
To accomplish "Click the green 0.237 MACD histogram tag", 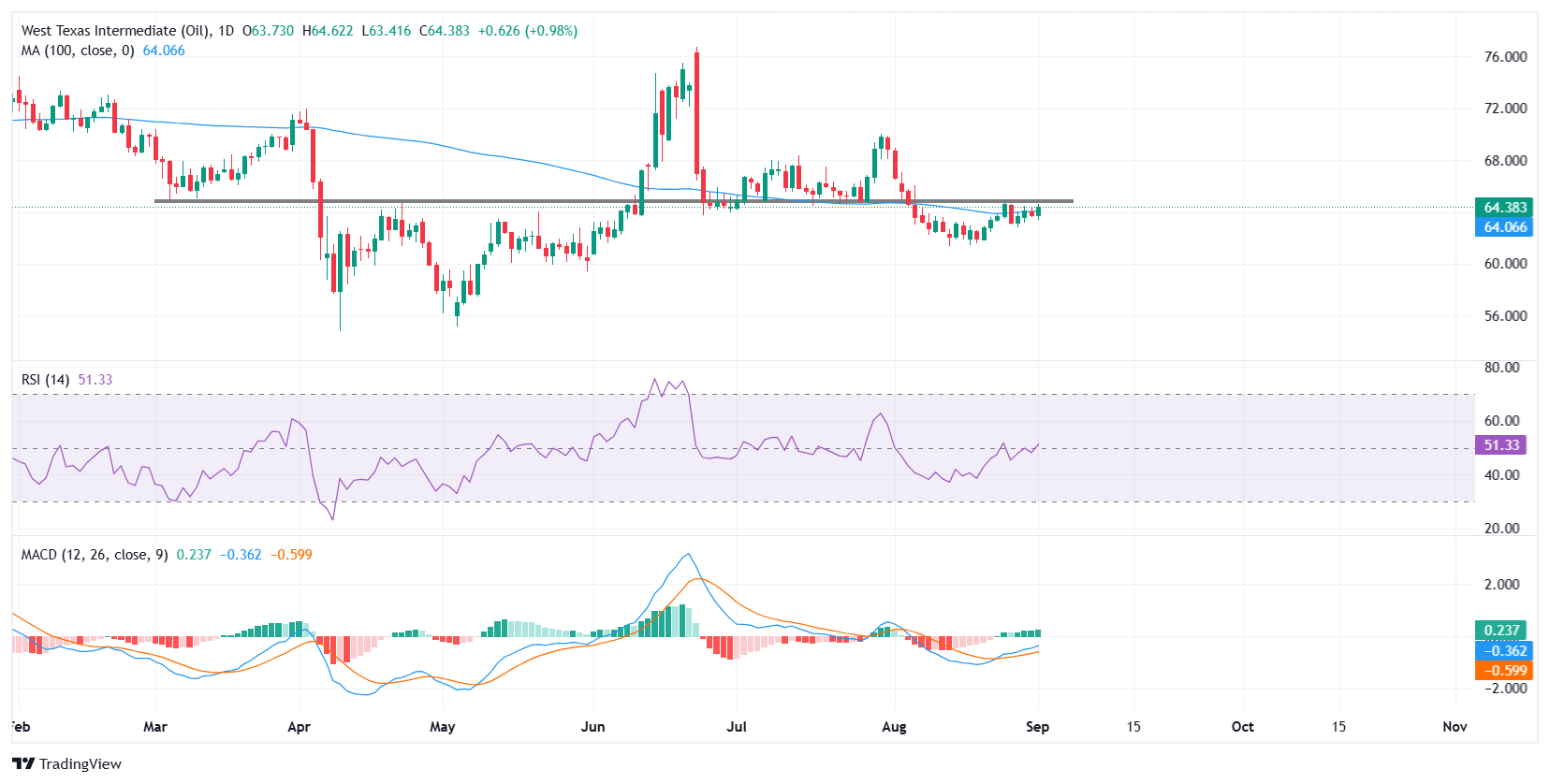I will point(1500,631).
